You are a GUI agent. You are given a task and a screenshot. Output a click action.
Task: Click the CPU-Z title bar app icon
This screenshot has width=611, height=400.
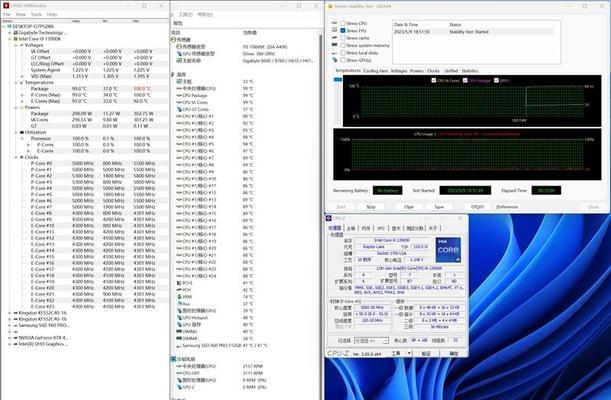coord(328,219)
